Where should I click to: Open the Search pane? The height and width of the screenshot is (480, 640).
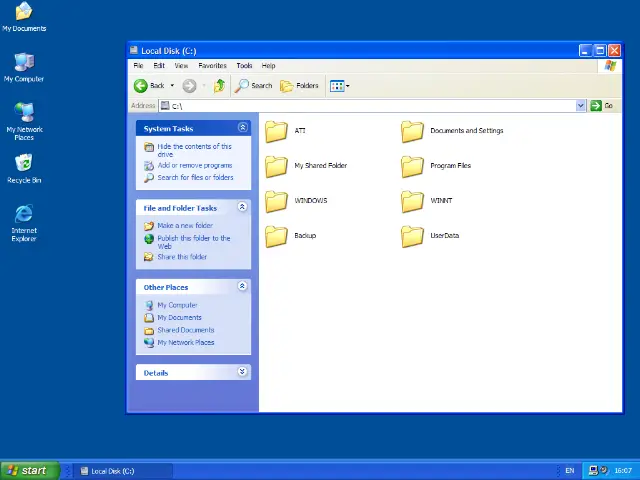[x=253, y=86]
